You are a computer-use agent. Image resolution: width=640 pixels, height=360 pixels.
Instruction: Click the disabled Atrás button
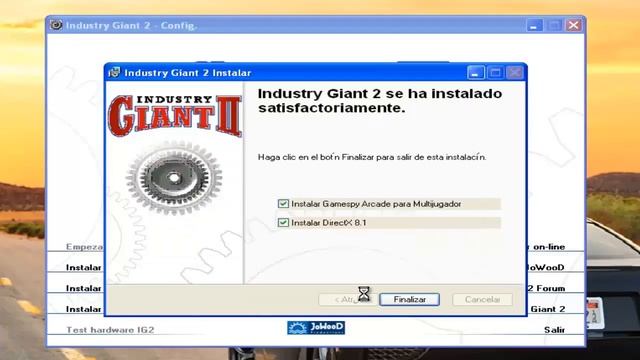[x=348, y=299]
